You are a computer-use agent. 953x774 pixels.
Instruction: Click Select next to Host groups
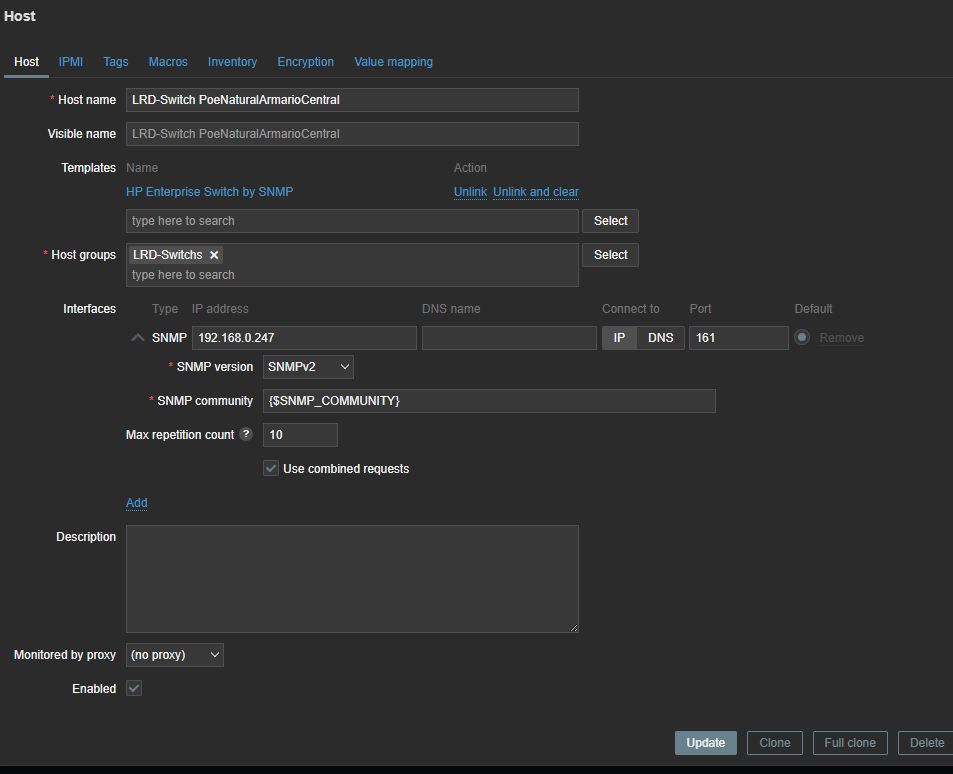pyautogui.click(x=610, y=255)
